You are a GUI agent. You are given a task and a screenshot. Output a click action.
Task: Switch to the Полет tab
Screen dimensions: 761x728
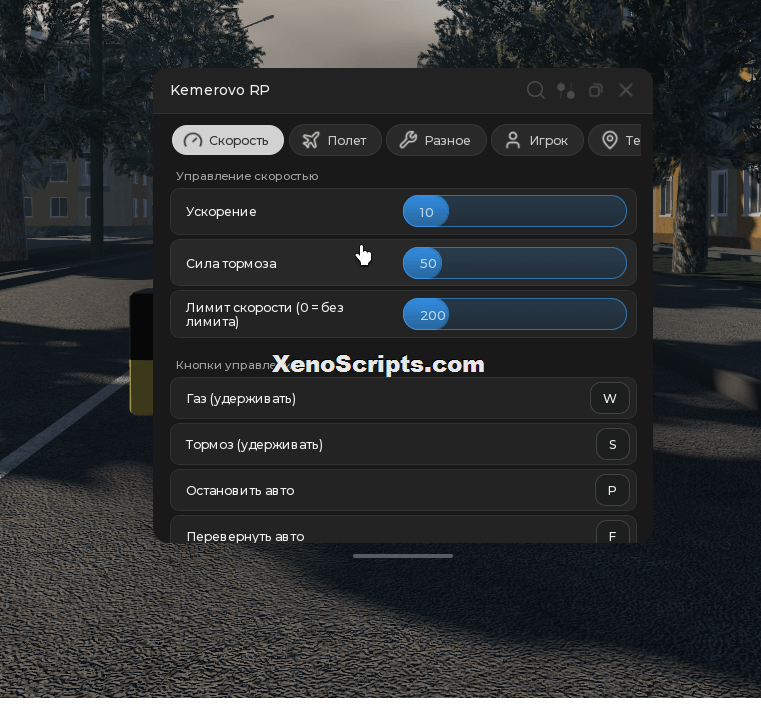[x=335, y=140]
